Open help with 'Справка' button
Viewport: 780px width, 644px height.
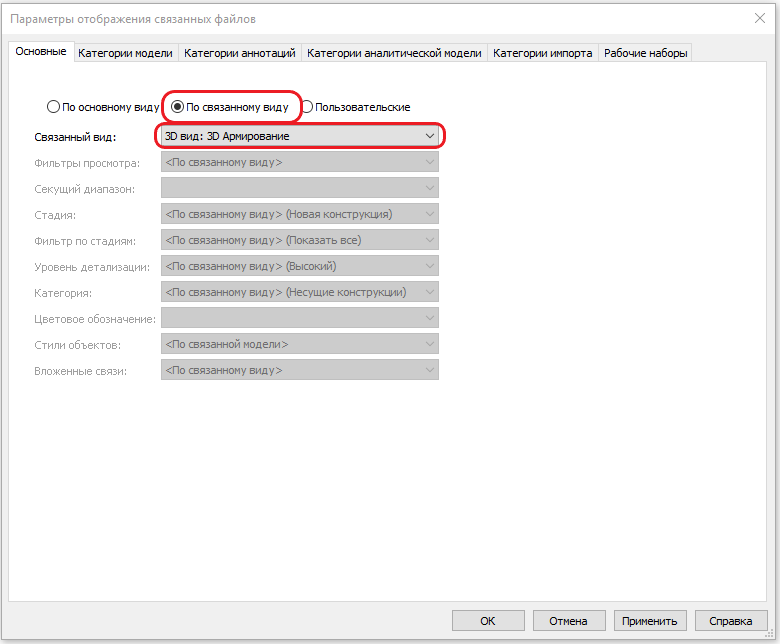point(730,620)
